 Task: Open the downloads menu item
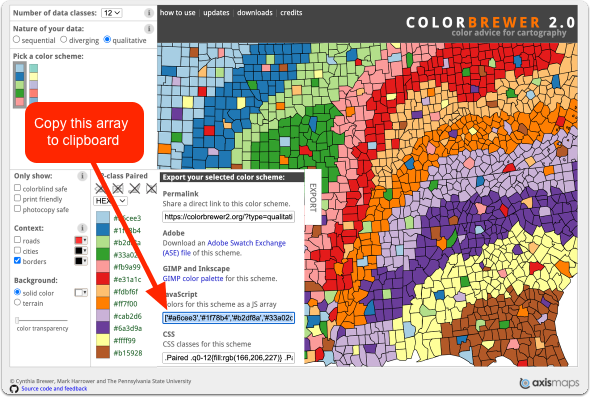(255, 13)
